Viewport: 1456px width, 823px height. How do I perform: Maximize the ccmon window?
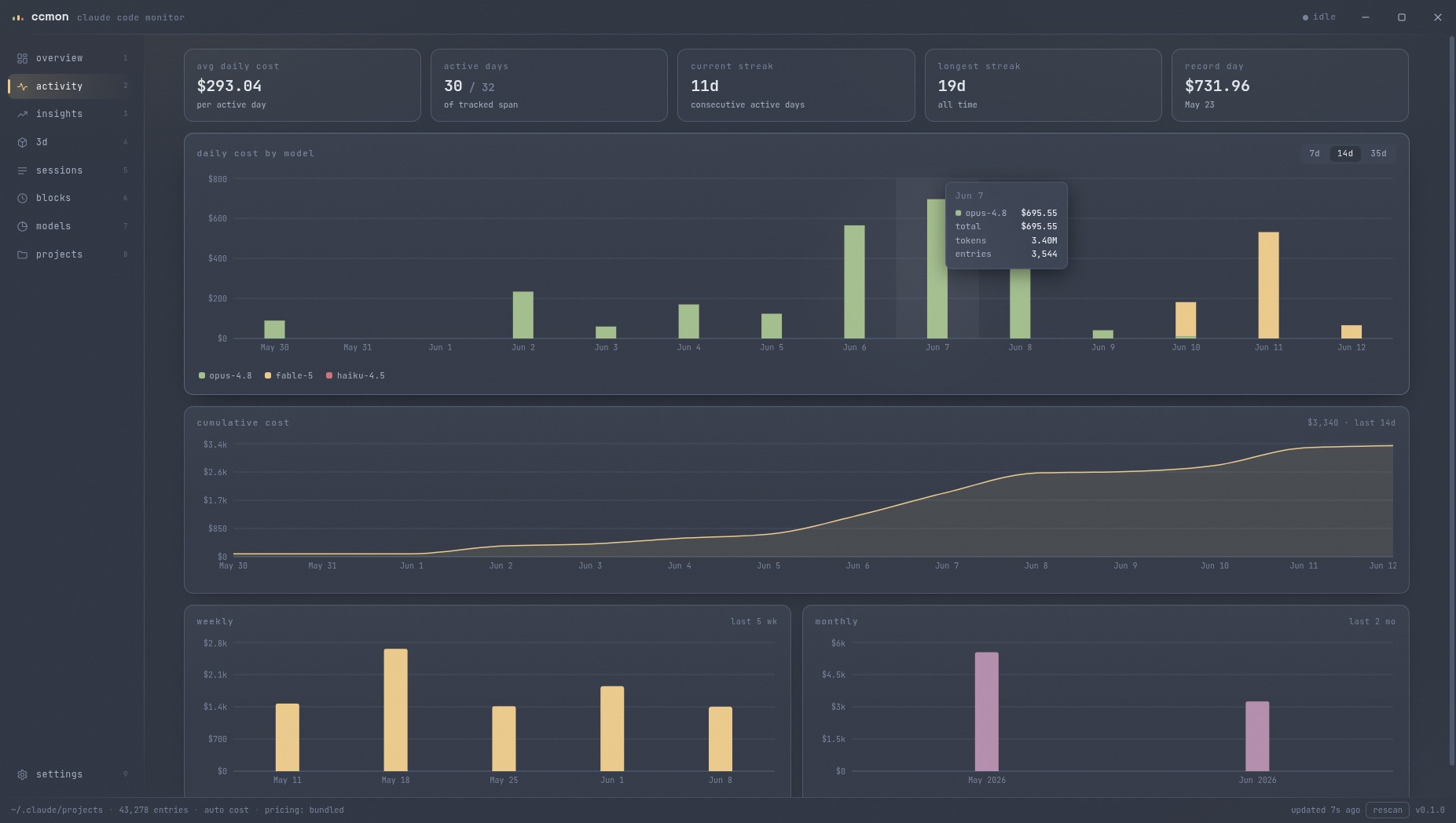coord(1401,17)
